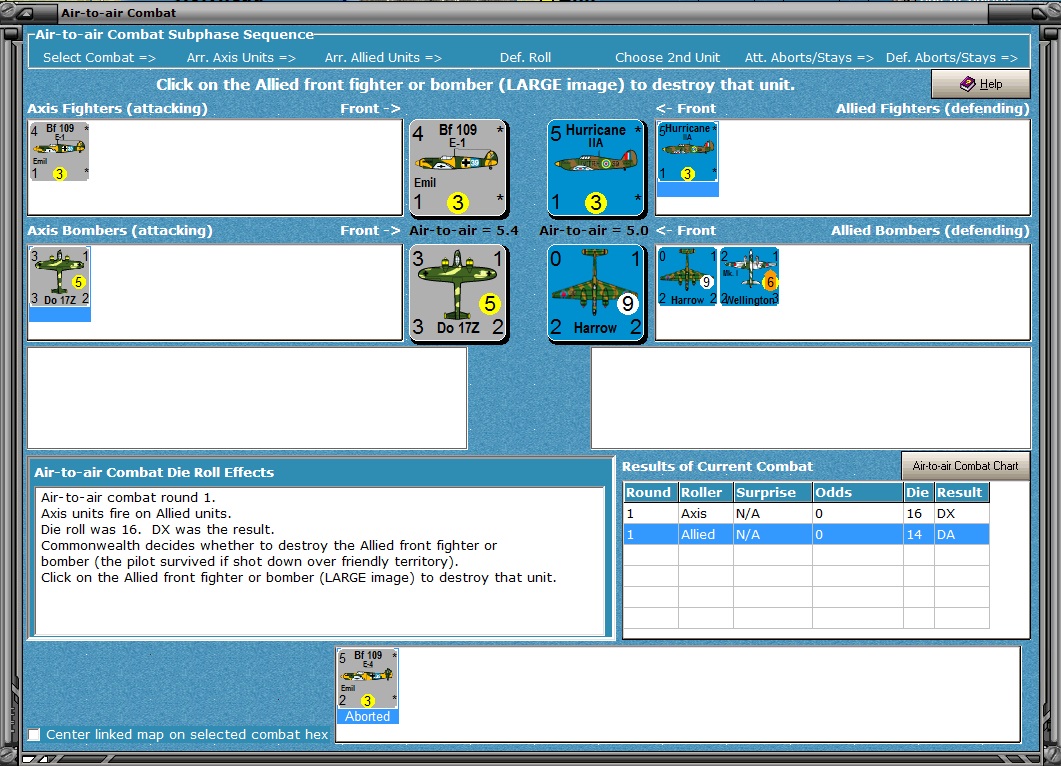This screenshot has height=766, width=1061.
Task: Click the Die column header
Action: click(x=918, y=492)
